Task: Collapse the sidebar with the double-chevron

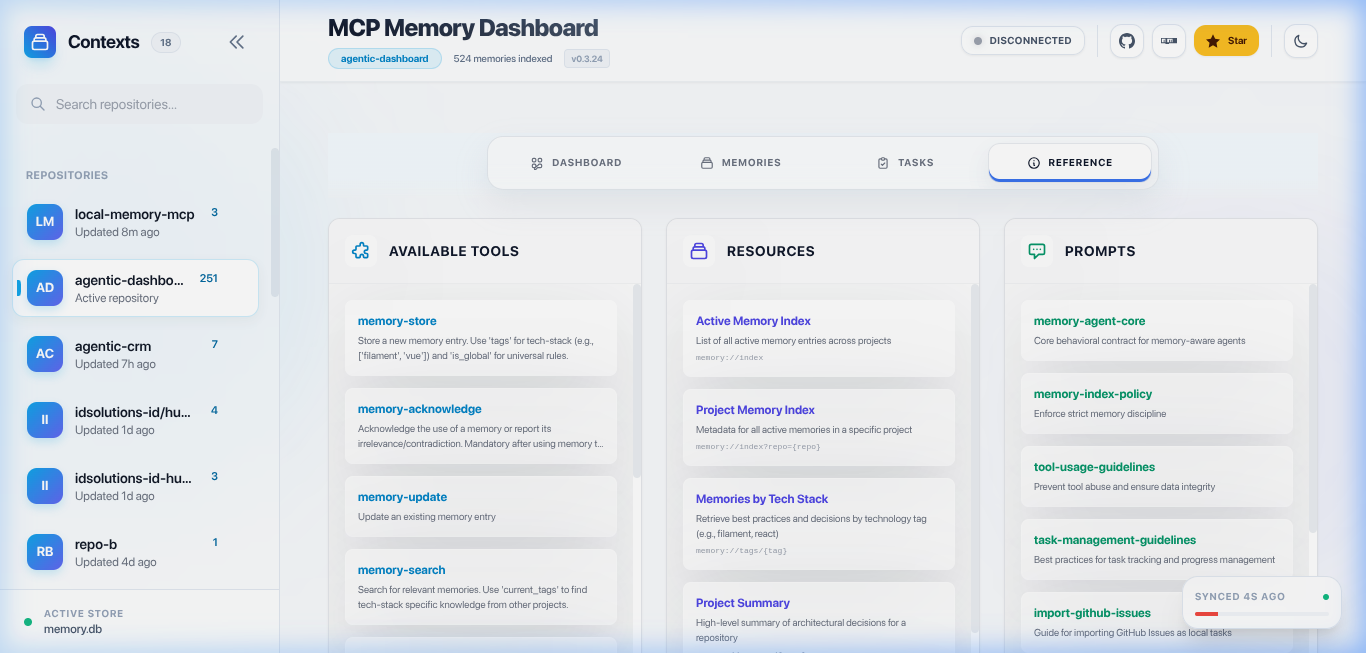Action: click(237, 42)
